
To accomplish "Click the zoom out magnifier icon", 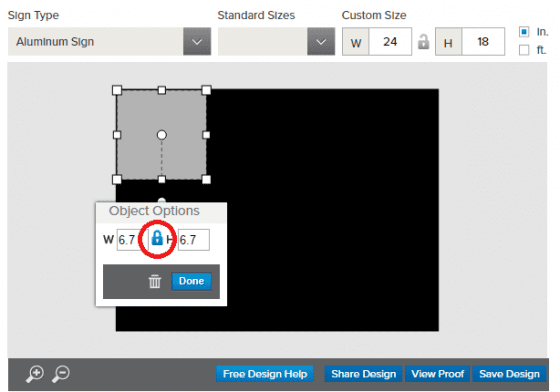I will [x=61, y=374].
